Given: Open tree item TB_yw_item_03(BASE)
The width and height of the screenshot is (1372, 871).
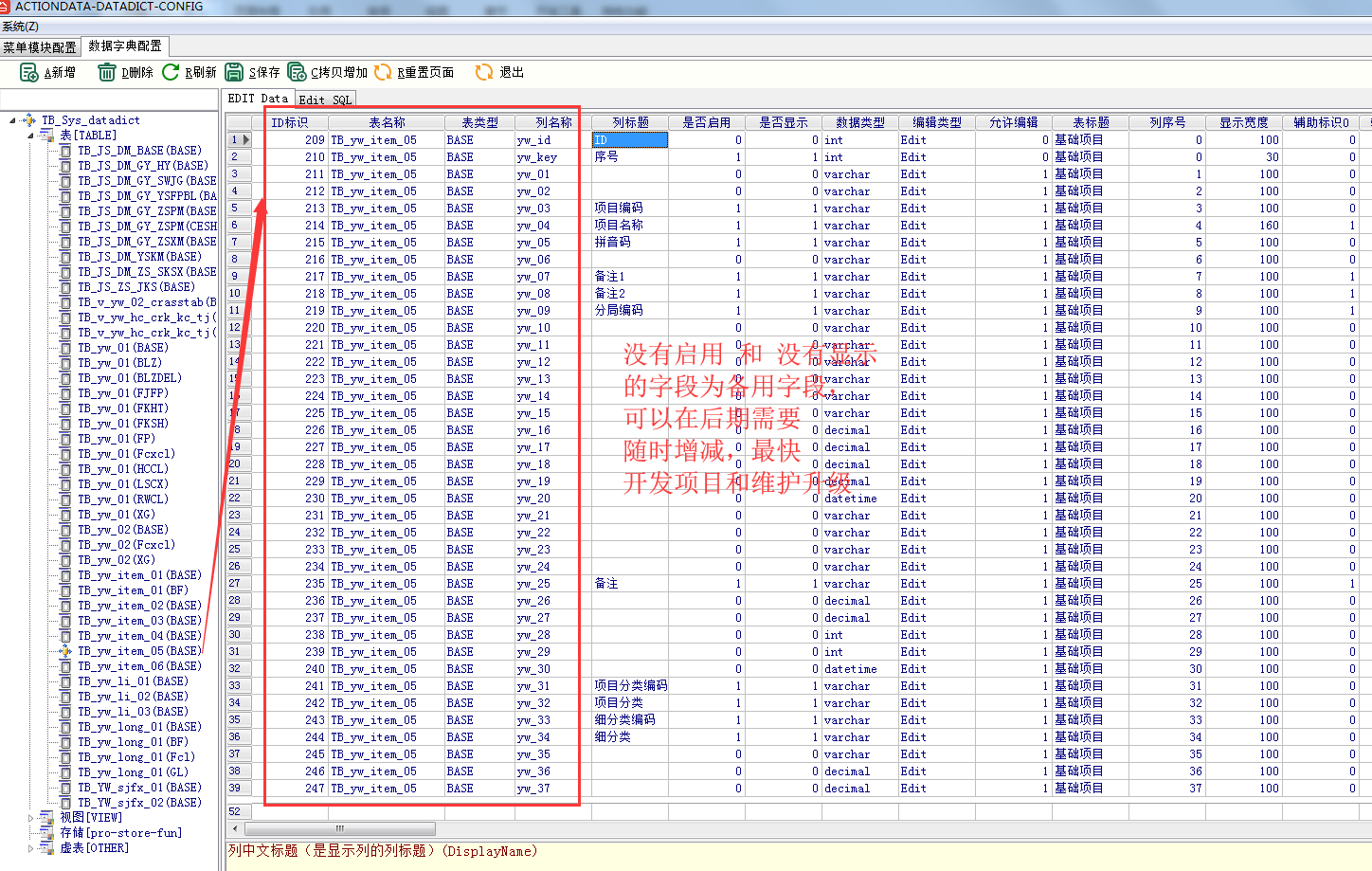Looking at the screenshot, I should pos(139,621).
